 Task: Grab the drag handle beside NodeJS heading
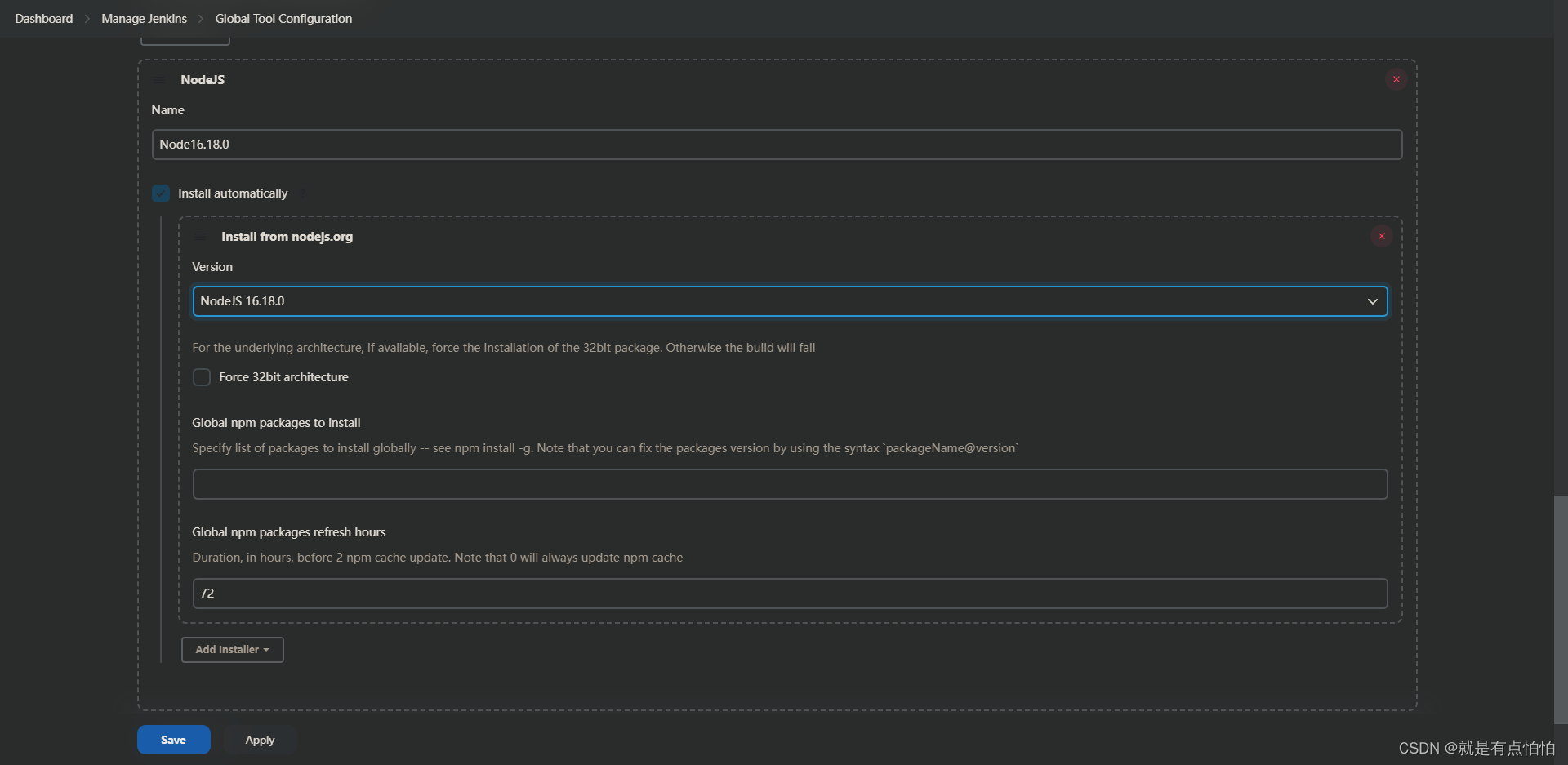[161, 79]
